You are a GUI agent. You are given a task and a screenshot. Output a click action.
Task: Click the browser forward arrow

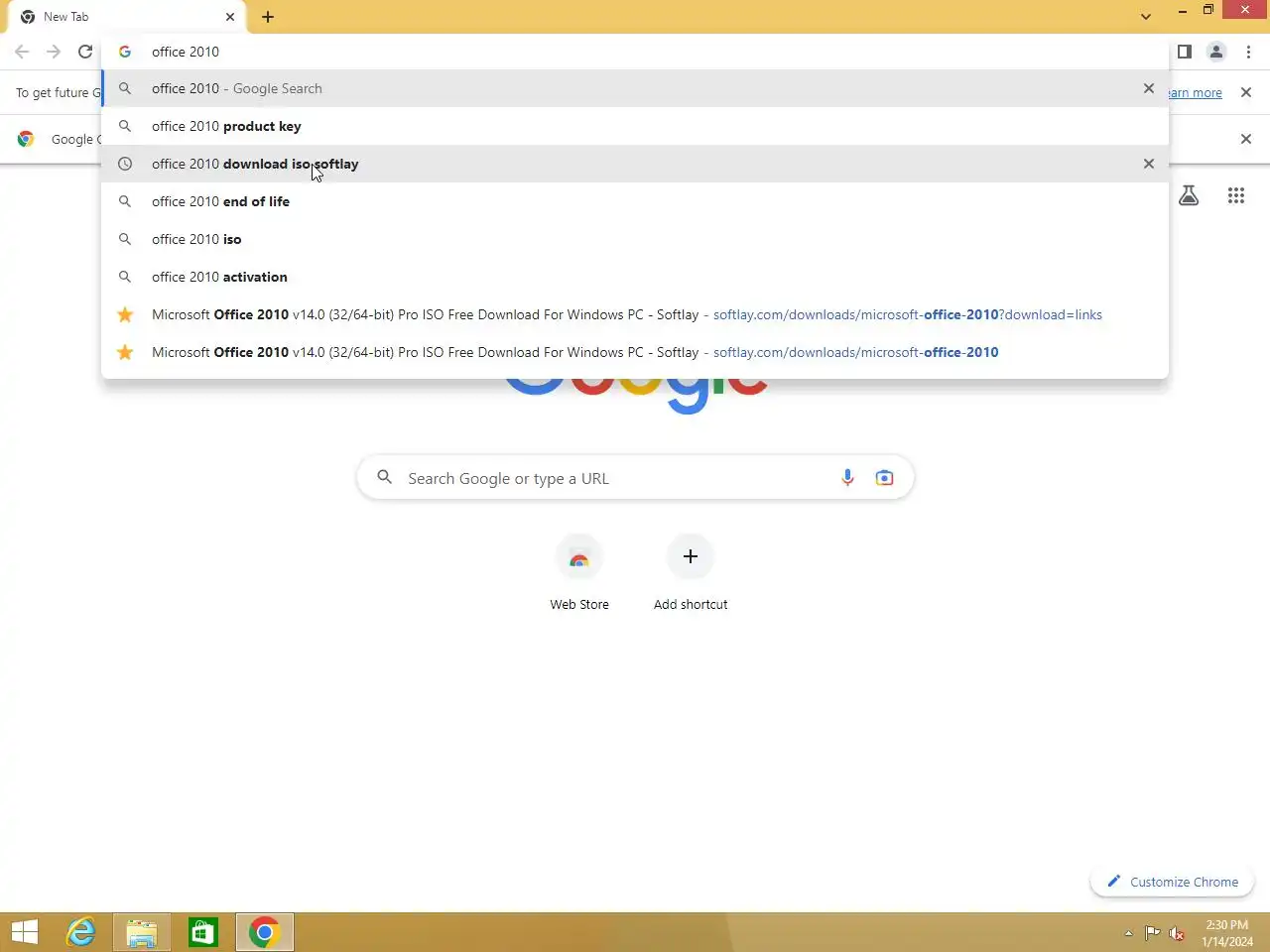[54, 52]
